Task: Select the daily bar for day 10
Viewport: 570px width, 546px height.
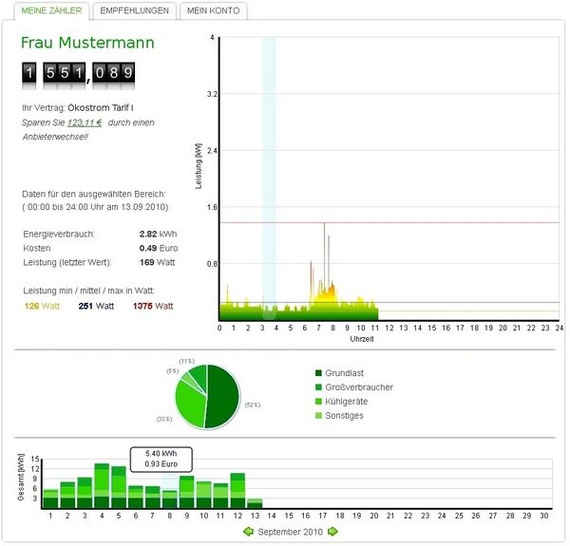Action: click(x=204, y=495)
